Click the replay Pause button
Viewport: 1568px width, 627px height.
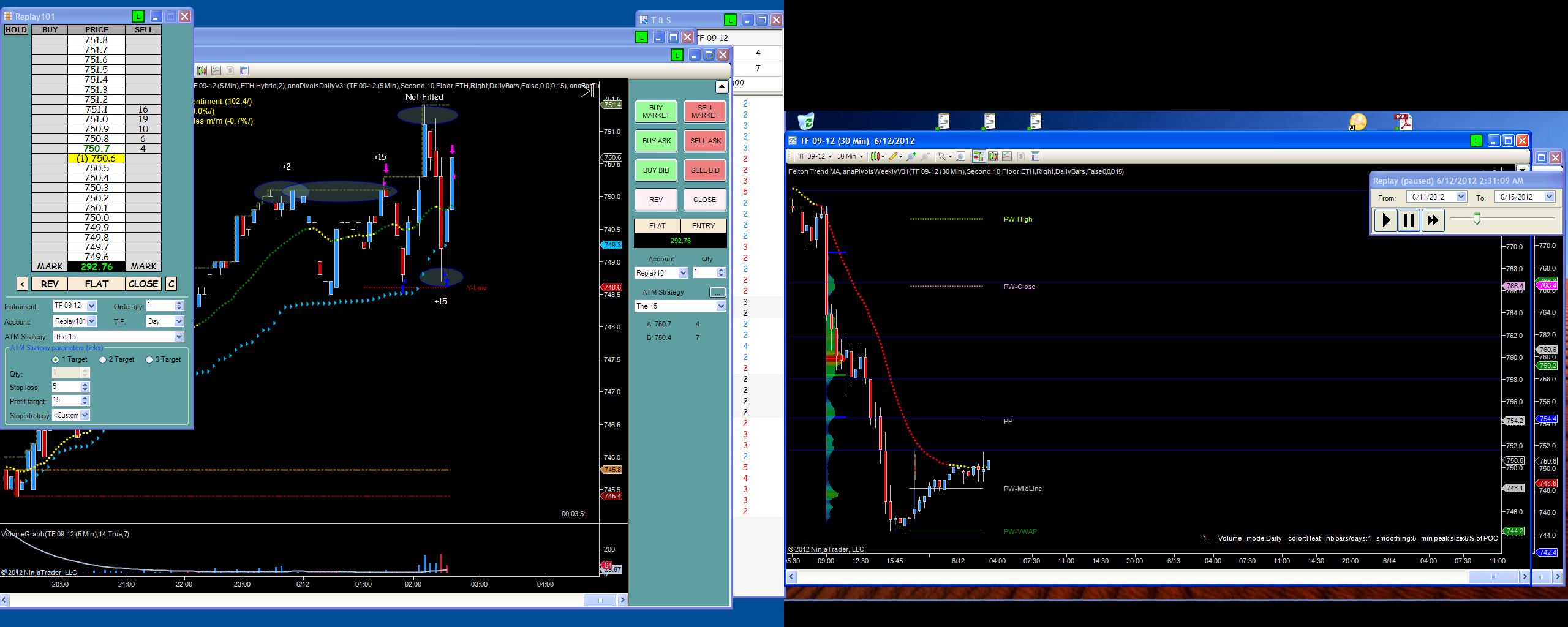pyautogui.click(x=1409, y=220)
